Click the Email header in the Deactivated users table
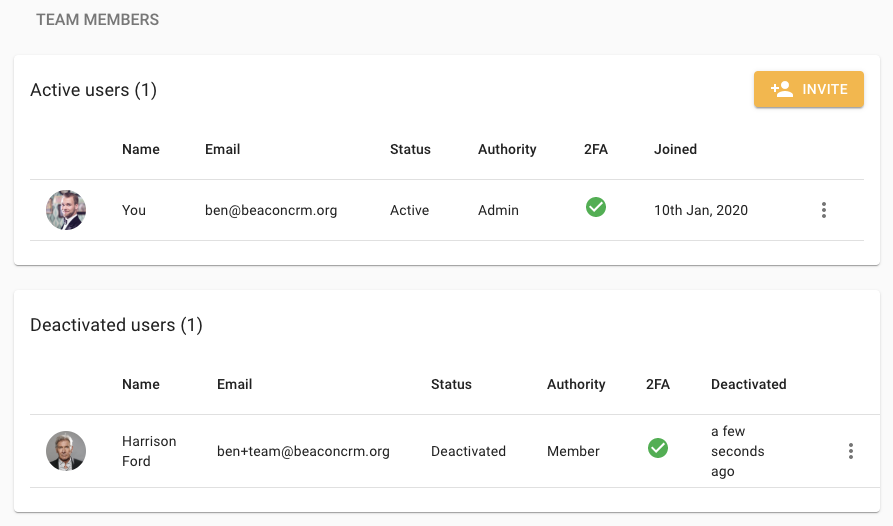 pyautogui.click(x=234, y=384)
